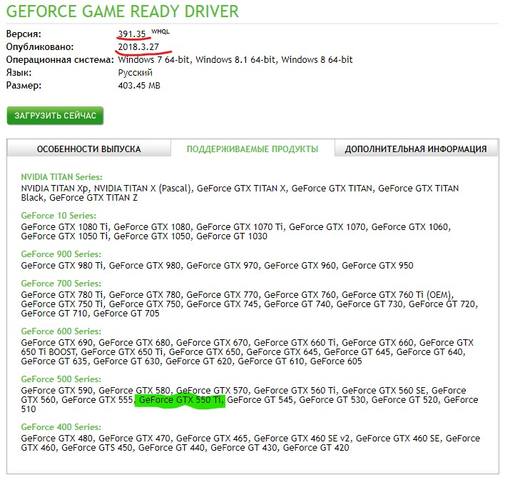The height and width of the screenshot is (480, 505).
Task: Click the file size 403.45 MB
Action: tap(139, 86)
